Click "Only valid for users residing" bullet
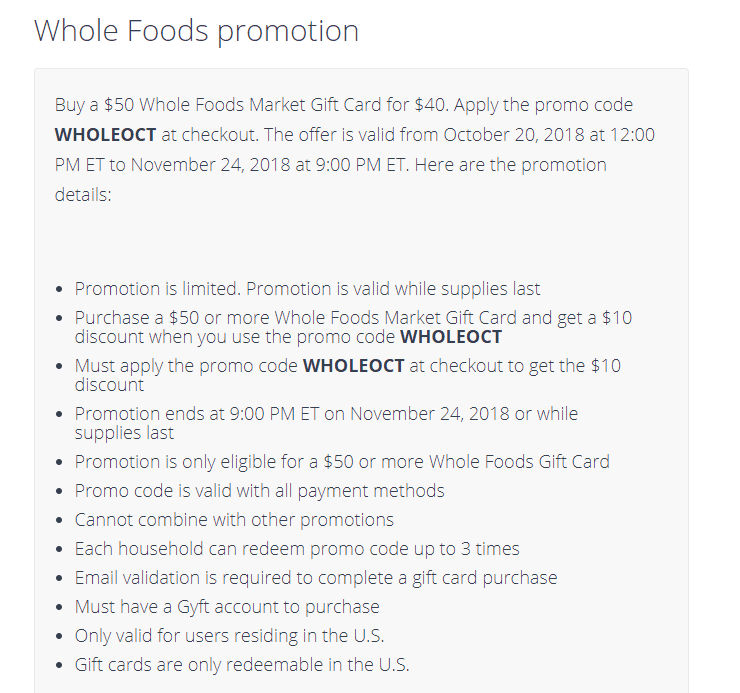This screenshot has height=693, width=740. tap(229, 636)
